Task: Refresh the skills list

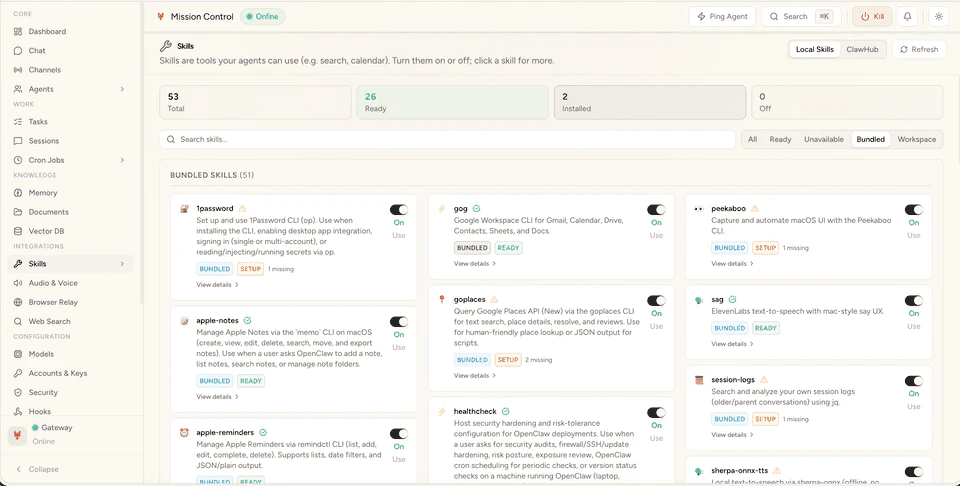Action: [918, 50]
